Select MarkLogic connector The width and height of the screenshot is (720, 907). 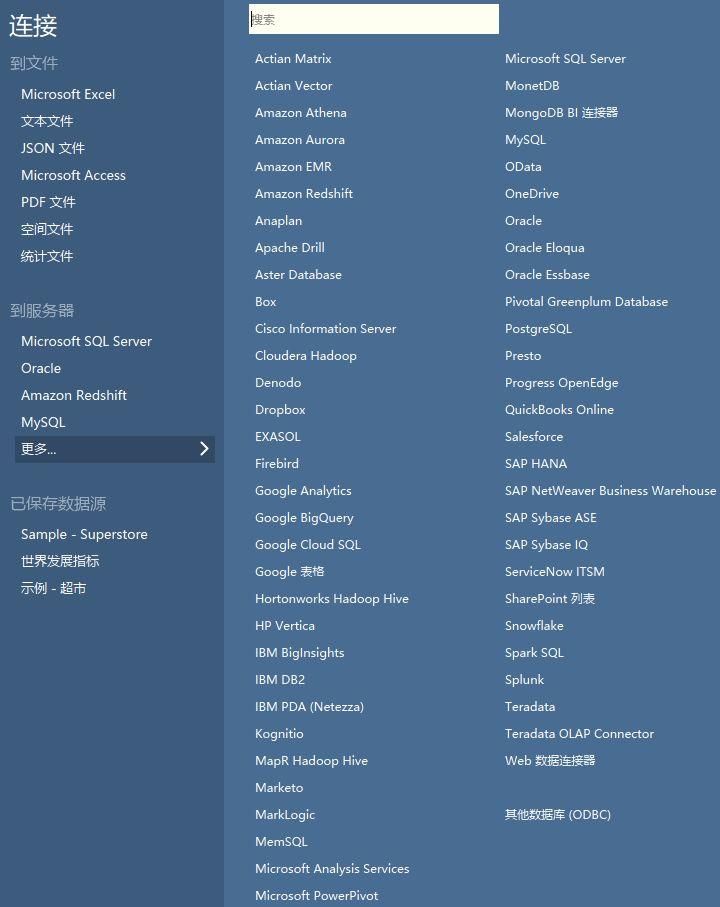(x=285, y=814)
